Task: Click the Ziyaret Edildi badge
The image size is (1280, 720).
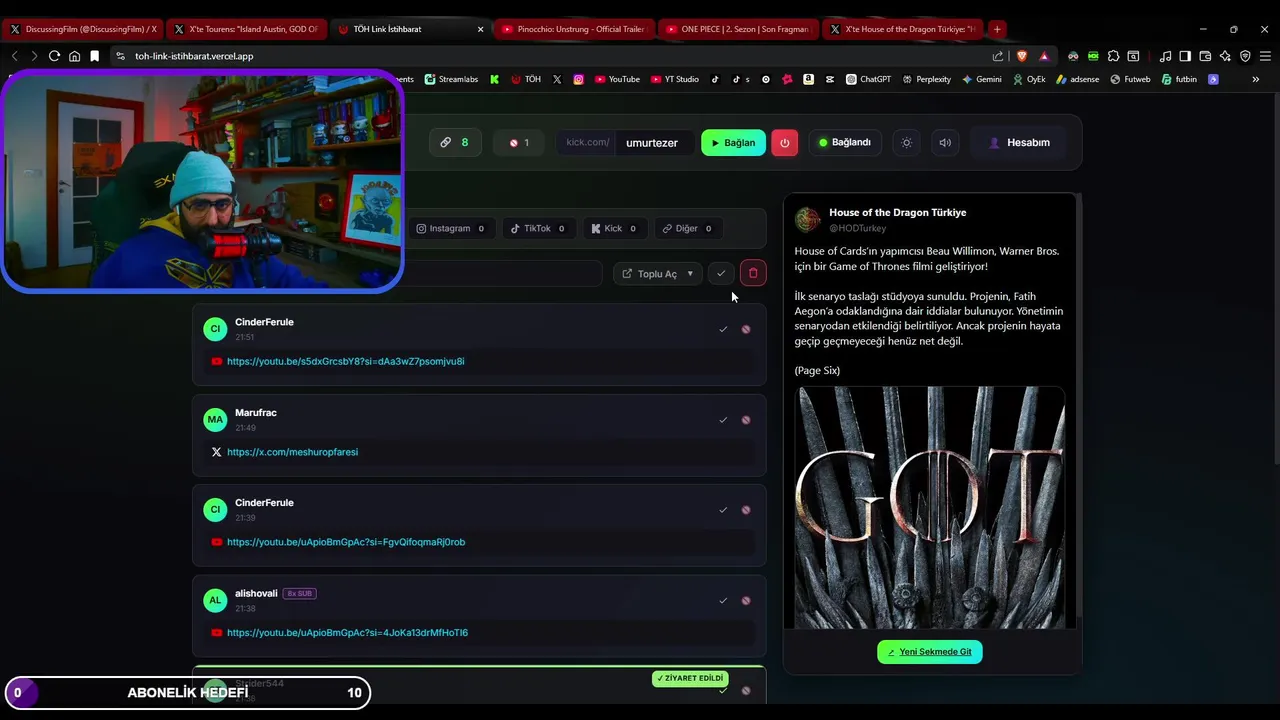Action: [690, 678]
